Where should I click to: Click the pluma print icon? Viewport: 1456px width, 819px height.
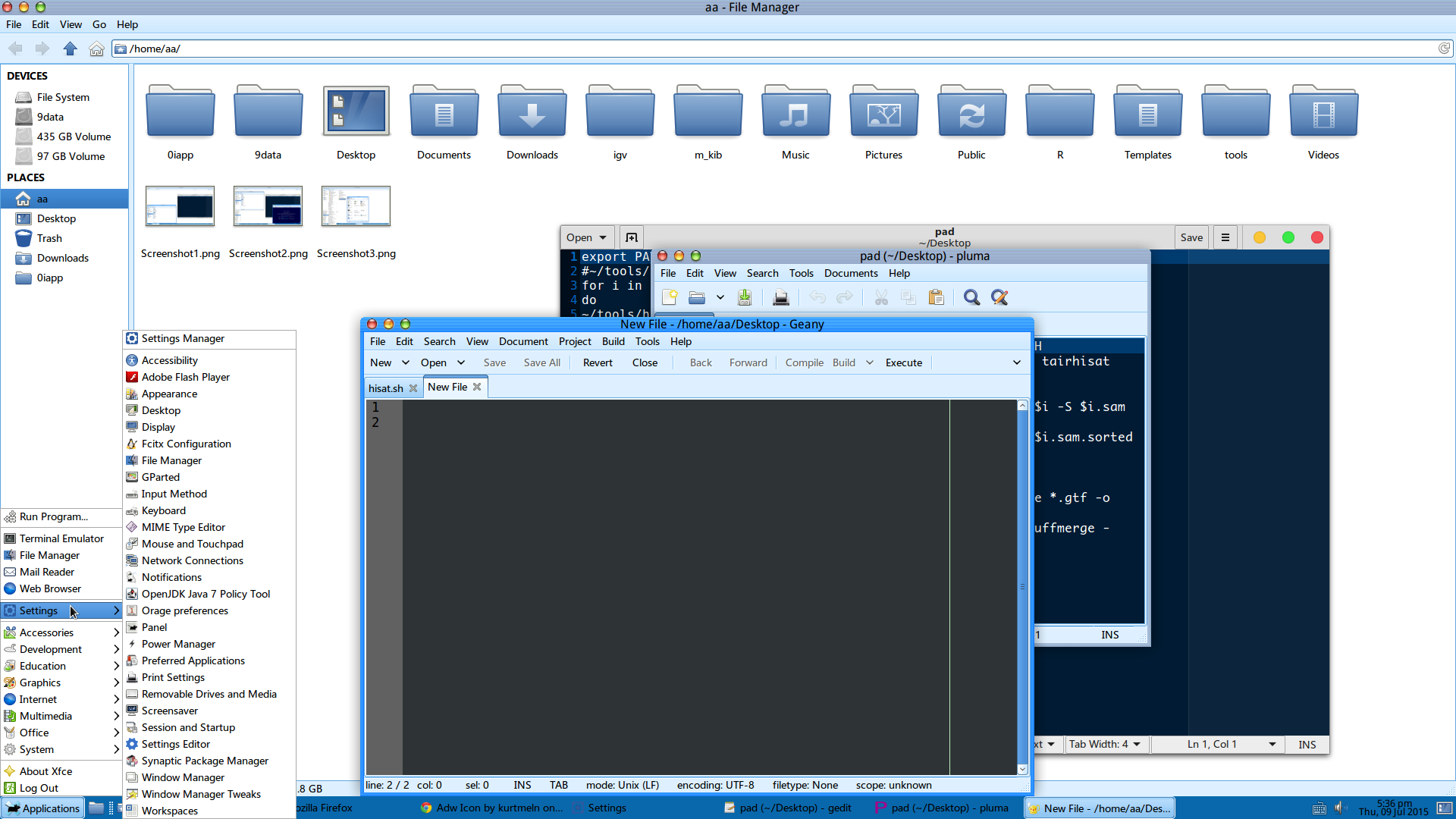(780, 297)
